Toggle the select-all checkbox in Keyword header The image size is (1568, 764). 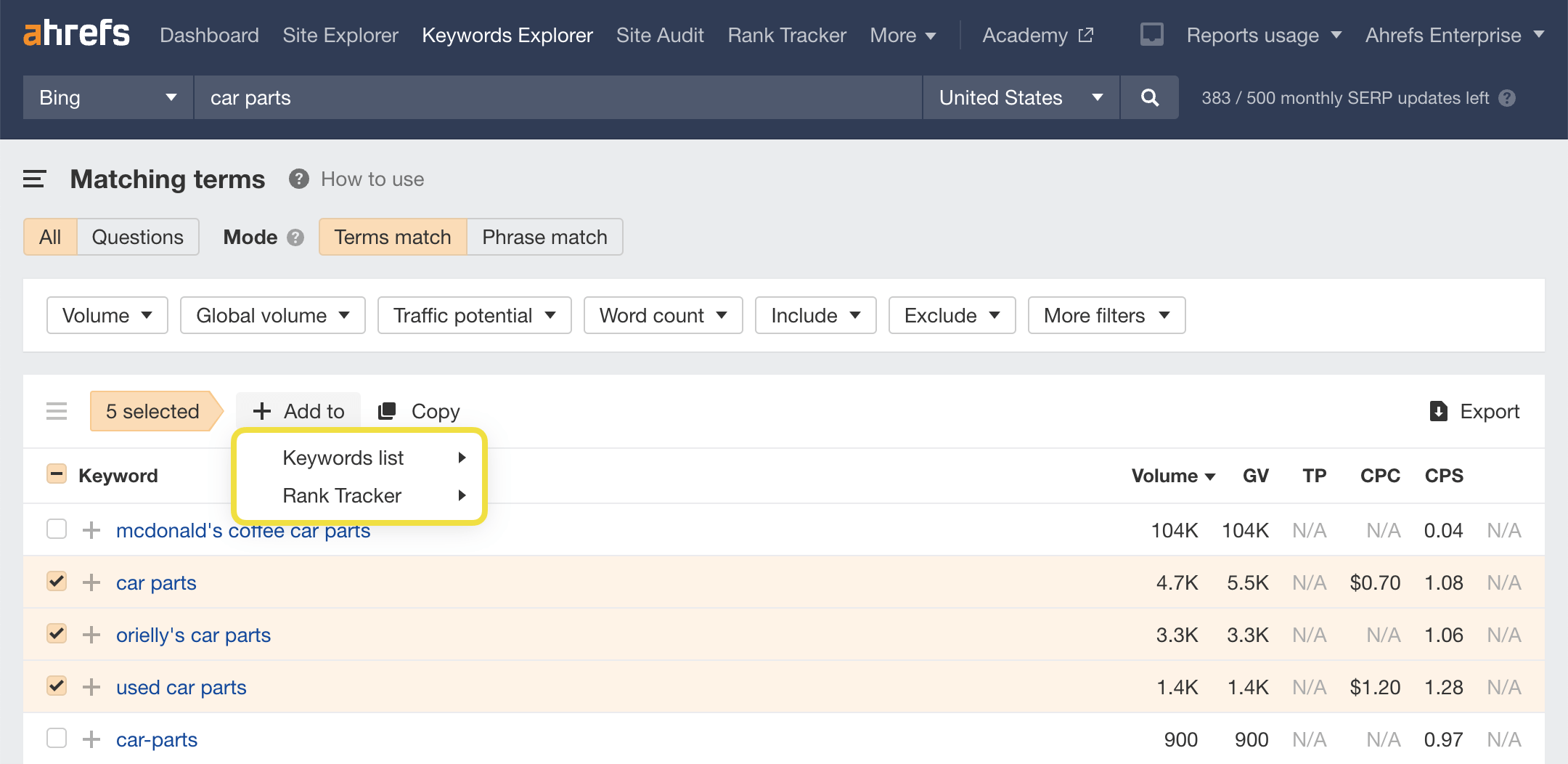point(57,474)
